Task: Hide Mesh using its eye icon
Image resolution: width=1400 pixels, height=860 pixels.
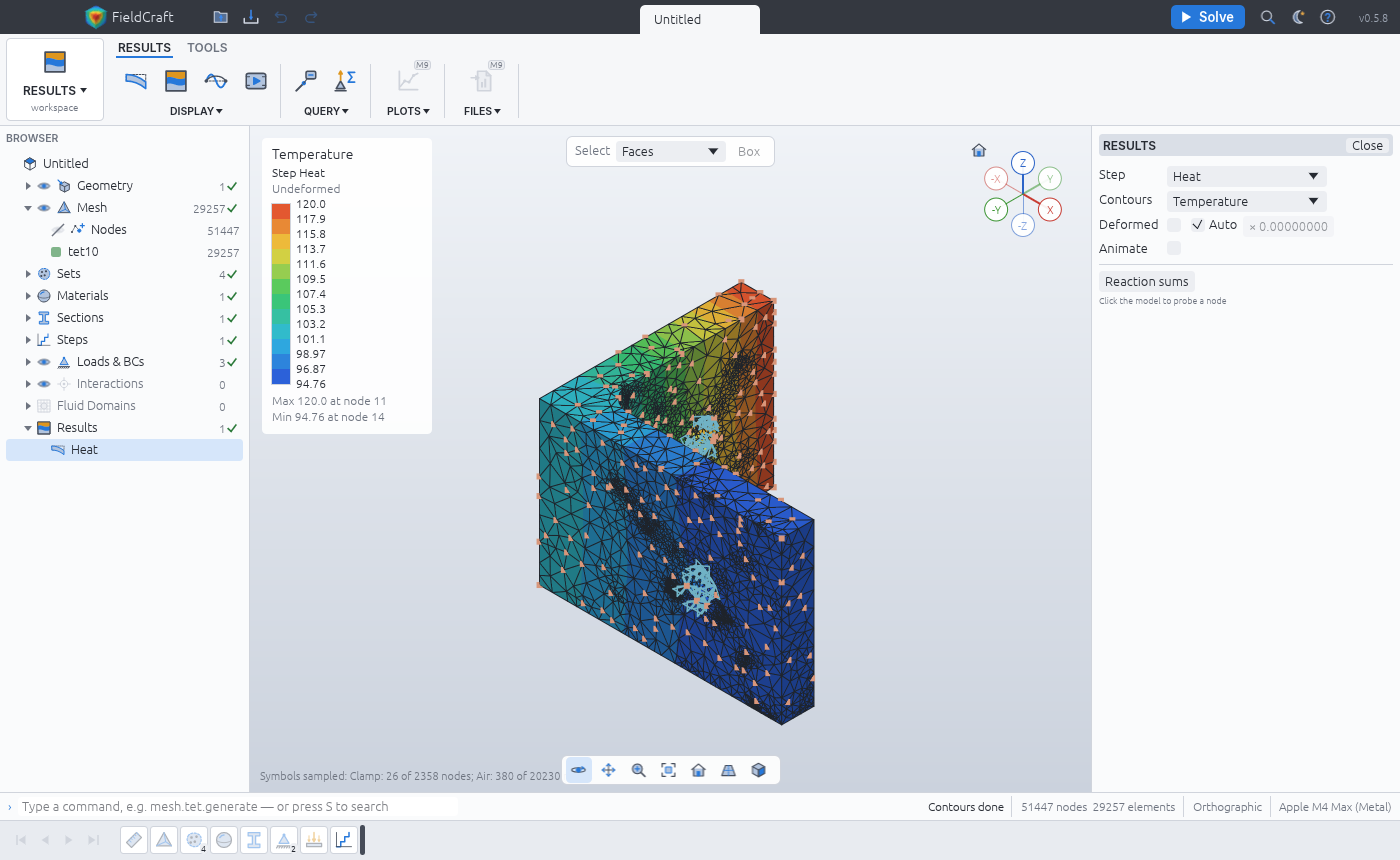Action: 44,208
